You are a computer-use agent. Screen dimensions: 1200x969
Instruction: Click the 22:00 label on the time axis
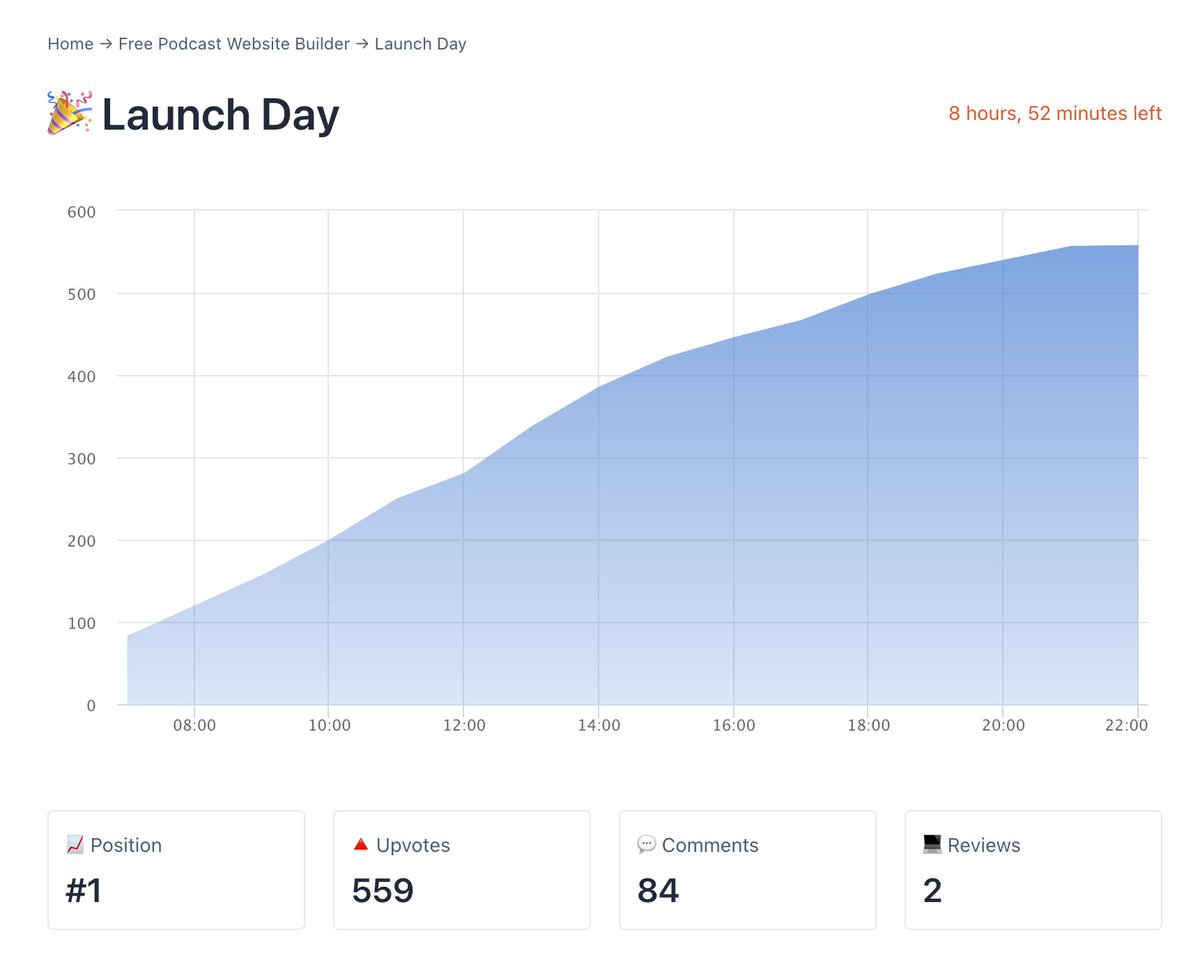click(1127, 726)
